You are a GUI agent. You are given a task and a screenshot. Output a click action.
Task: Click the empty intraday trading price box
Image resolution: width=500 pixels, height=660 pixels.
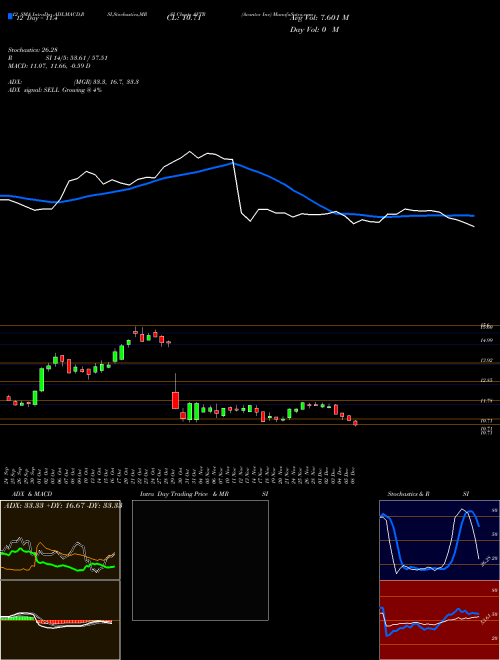[200, 560]
